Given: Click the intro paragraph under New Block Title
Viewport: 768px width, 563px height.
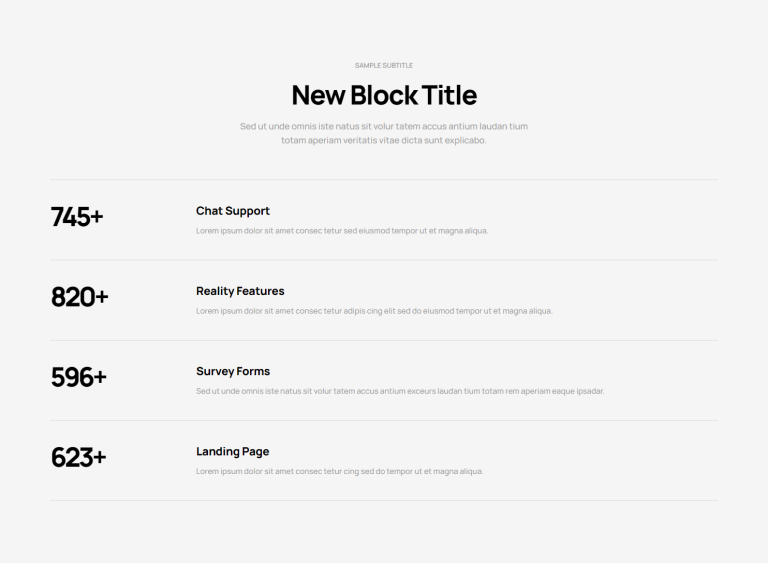Looking at the screenshot, I should pos(384,133).
